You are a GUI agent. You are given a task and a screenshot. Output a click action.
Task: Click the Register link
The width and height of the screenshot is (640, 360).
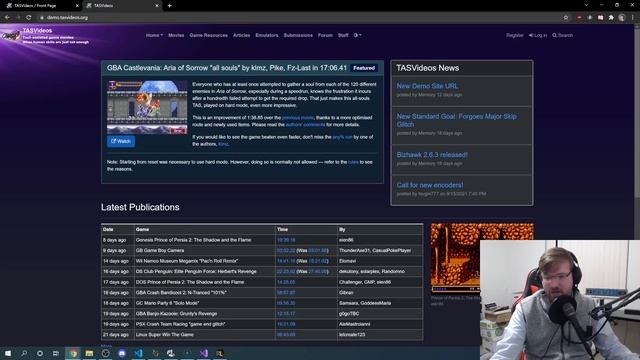coord(515,36)
